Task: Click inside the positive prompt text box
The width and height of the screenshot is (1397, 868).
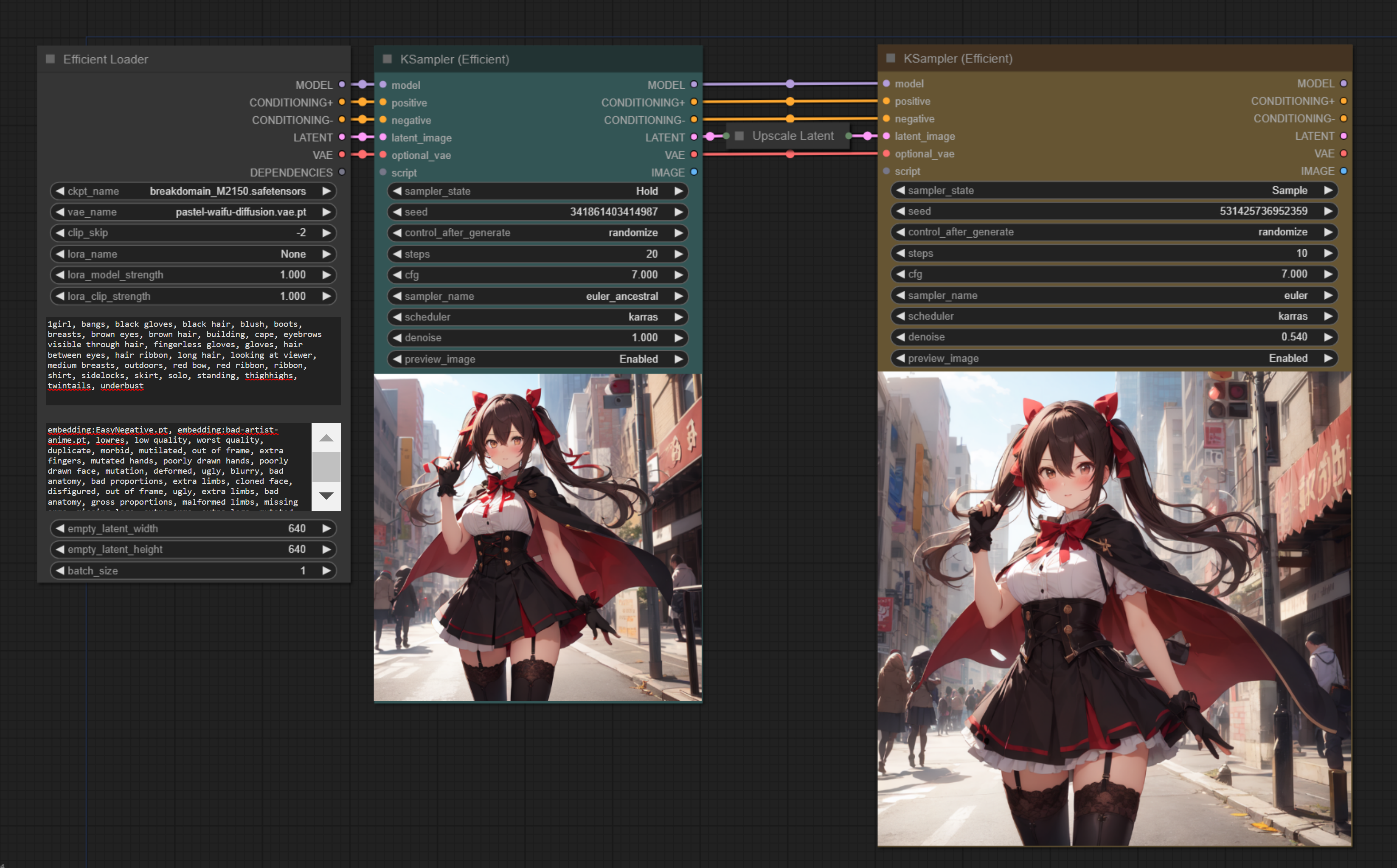Action: pos(193,360)
